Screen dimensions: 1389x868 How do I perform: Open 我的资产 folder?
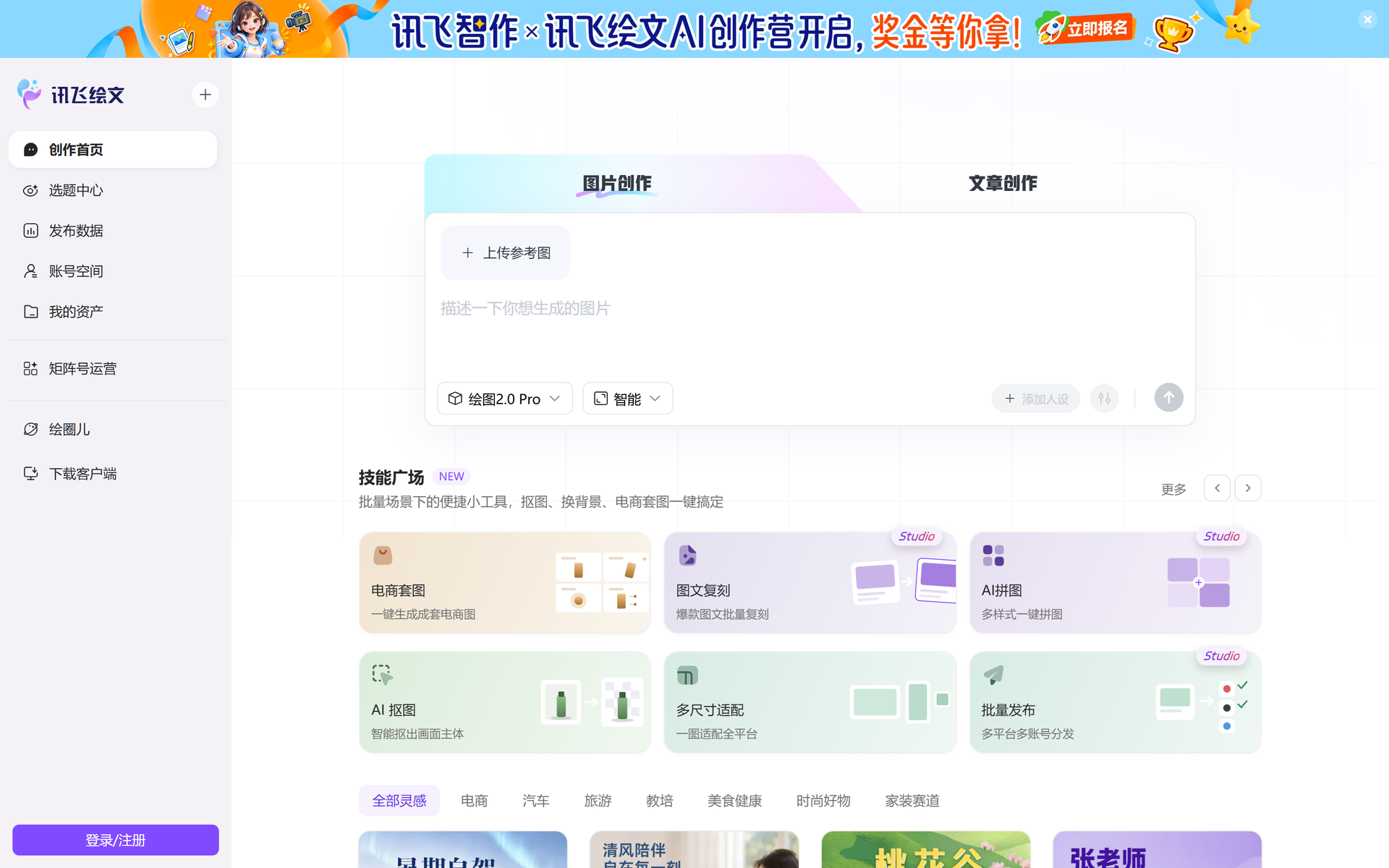click(x=113, y=312)
